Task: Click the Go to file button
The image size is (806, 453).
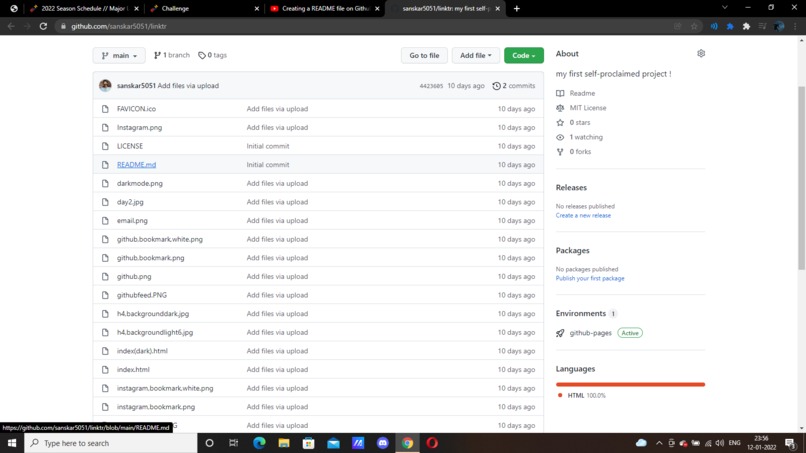Action: [424, 56]
